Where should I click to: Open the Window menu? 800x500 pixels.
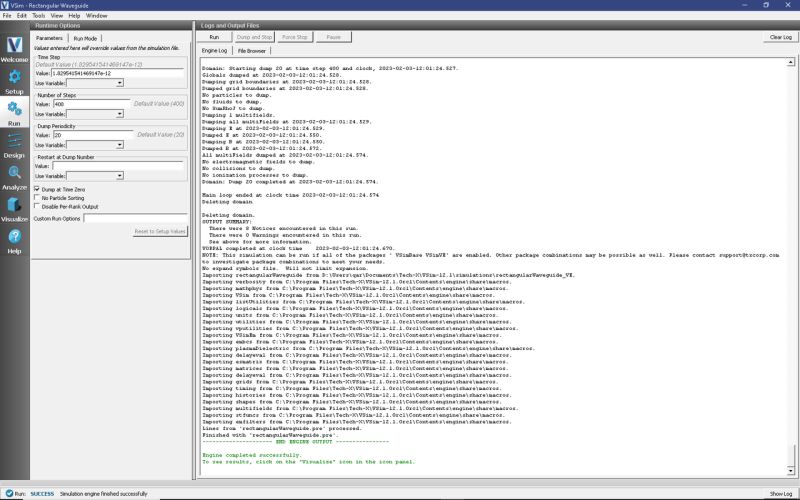click(x=96, y=16)
